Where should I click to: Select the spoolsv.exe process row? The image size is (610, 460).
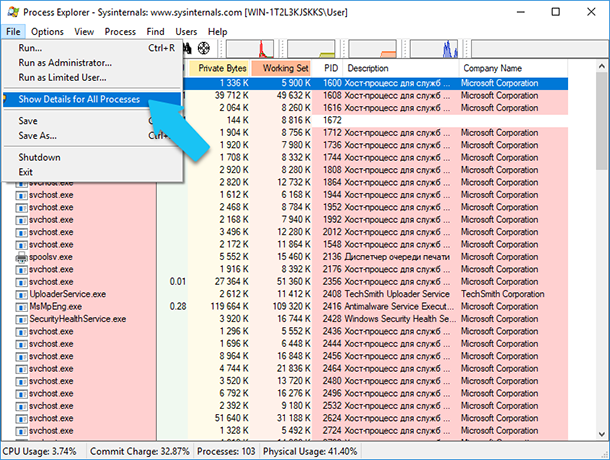coord(284,257)
